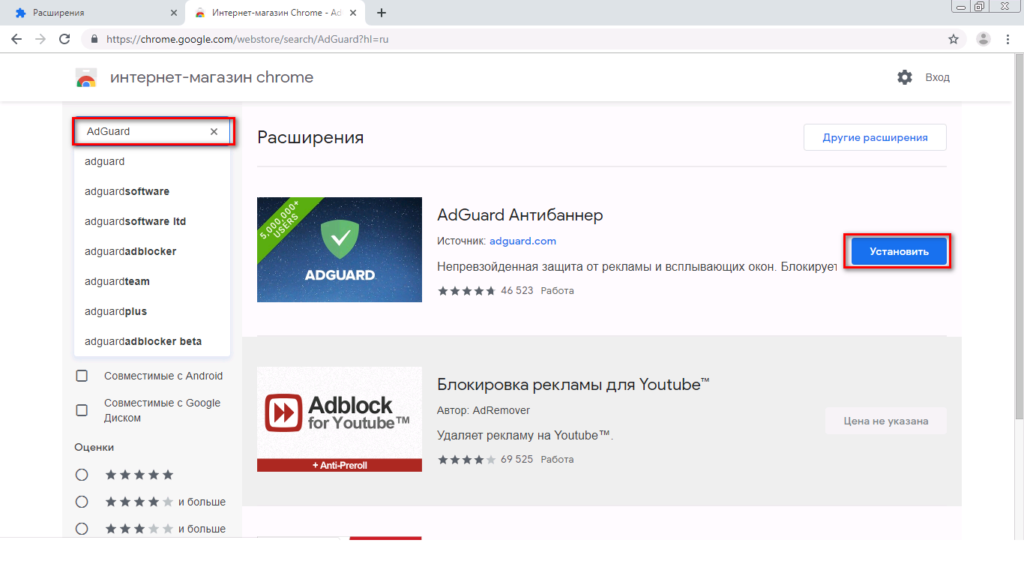1024x576 pixels.
Task: Click the Adblock rating count 69 525
Action: [x=517, y=460]
